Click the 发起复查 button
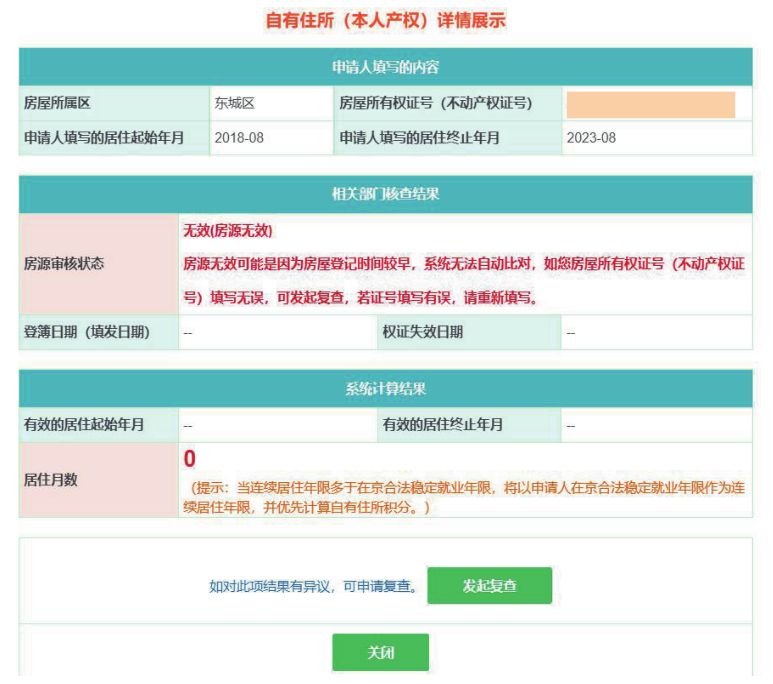 489,586
